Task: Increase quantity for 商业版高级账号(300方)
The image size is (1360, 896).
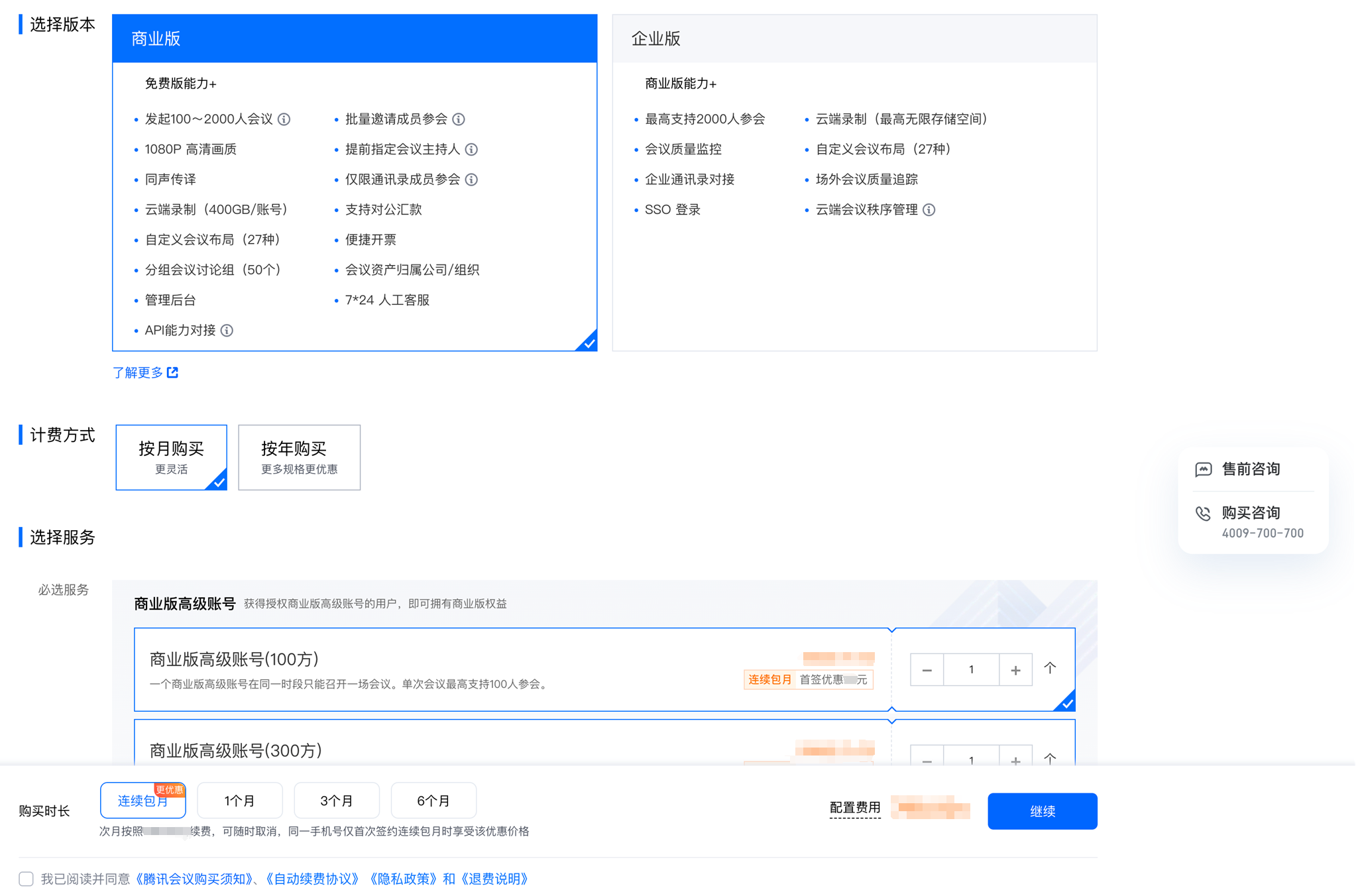Action: pyautogui.click(x=1015, y=757)
